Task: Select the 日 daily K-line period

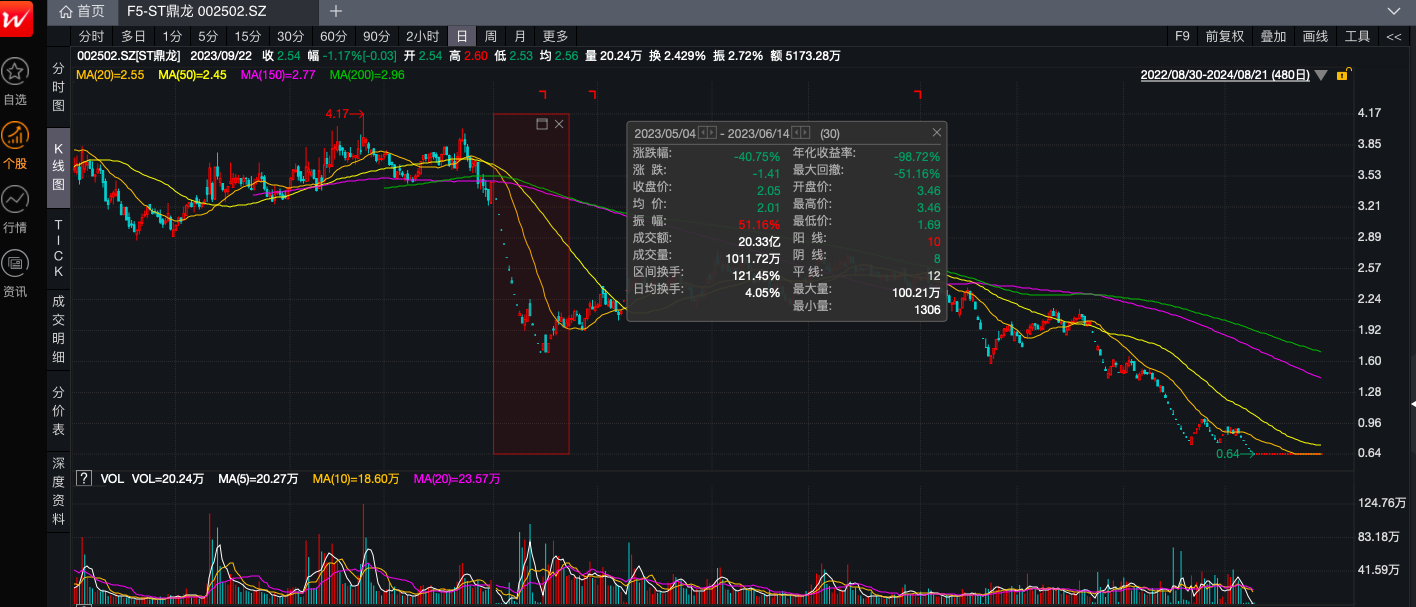Action: 462,36
